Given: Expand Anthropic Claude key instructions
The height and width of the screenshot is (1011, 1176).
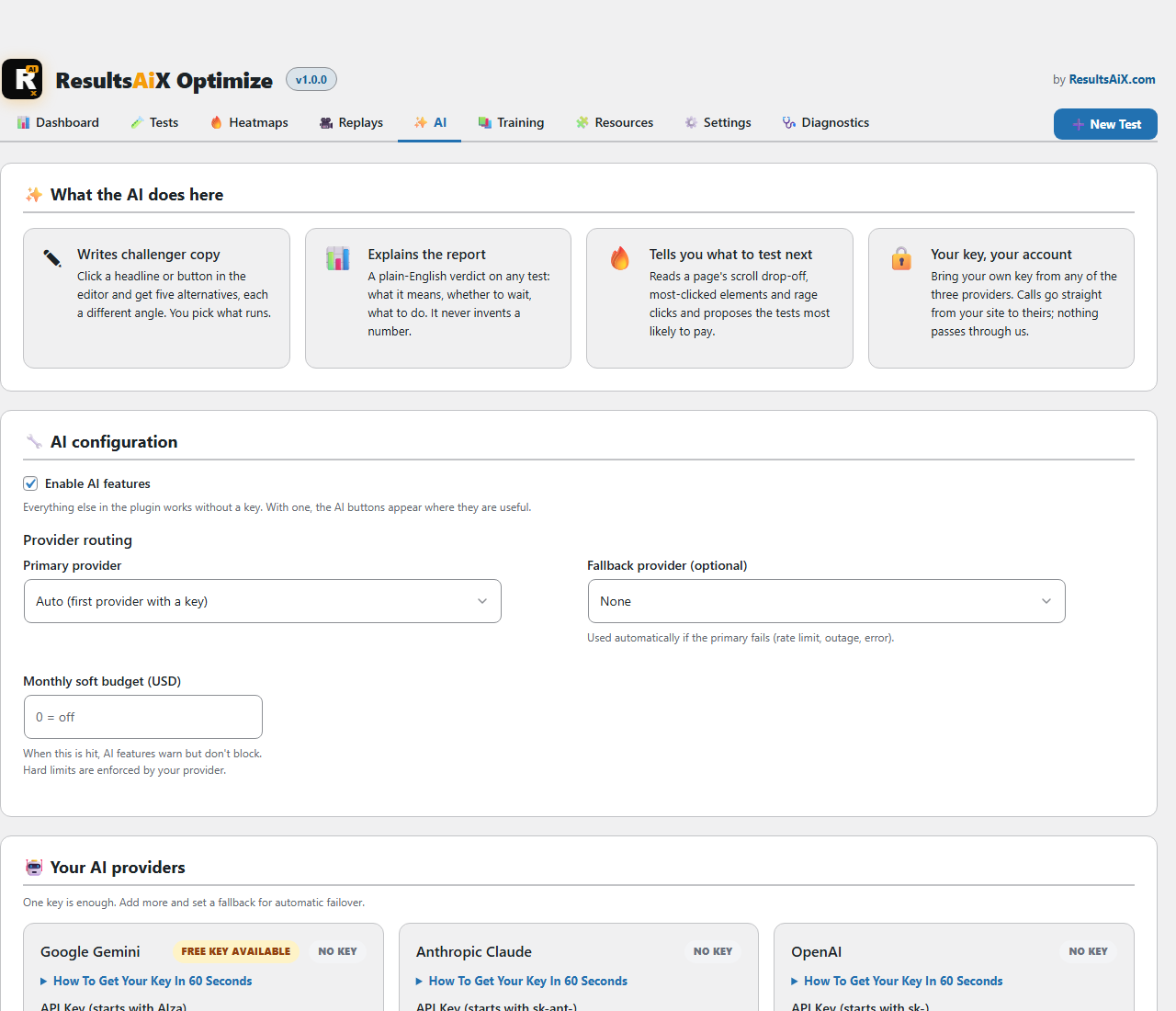Looking at the screenshot, I should [x=522, y=981].
